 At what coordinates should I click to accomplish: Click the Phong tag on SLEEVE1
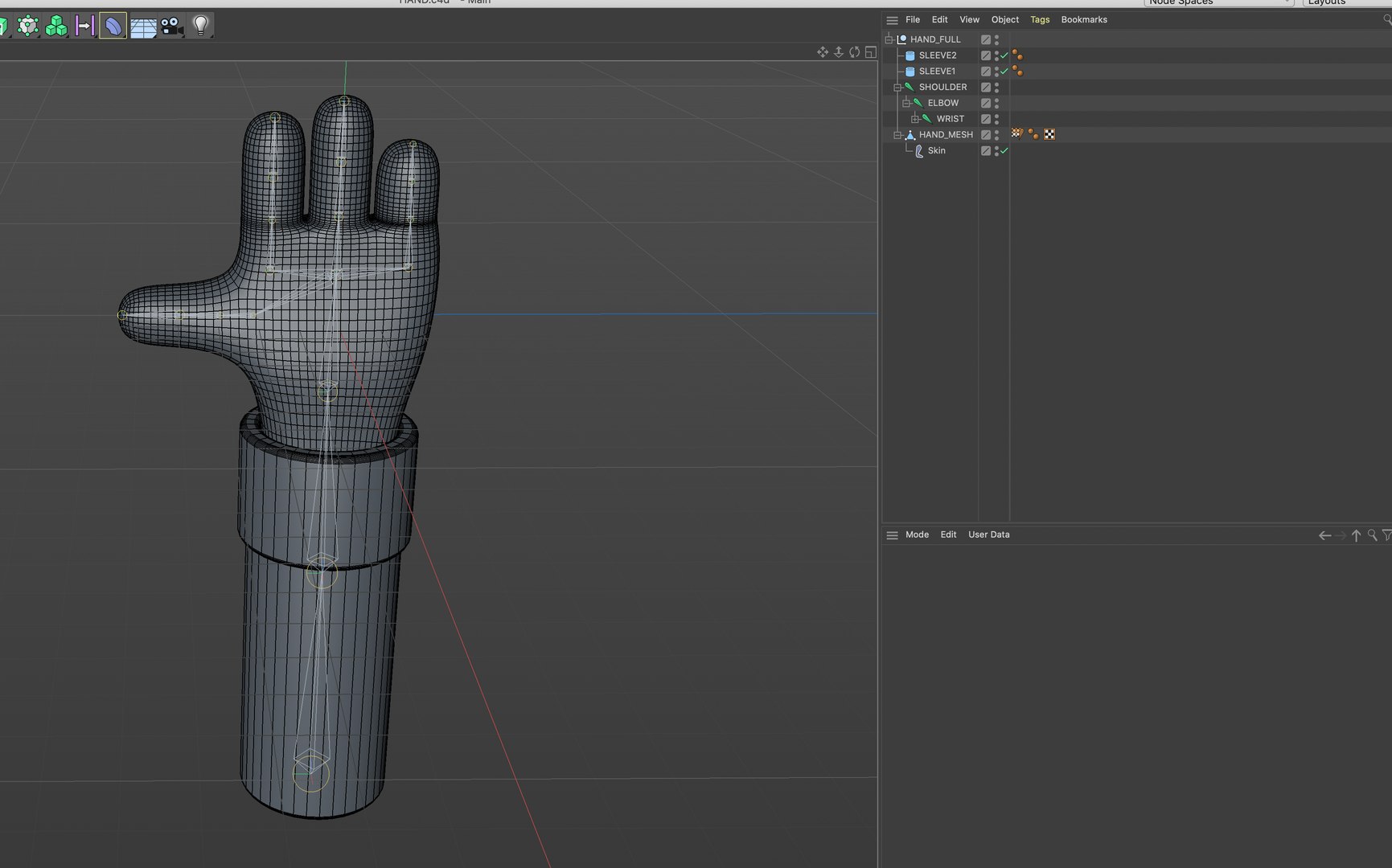(x=1017, y=72)
